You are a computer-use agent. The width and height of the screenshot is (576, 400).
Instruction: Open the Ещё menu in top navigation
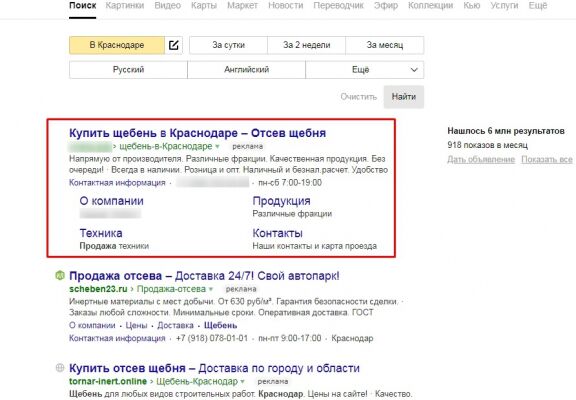click(x=538, y=6)
